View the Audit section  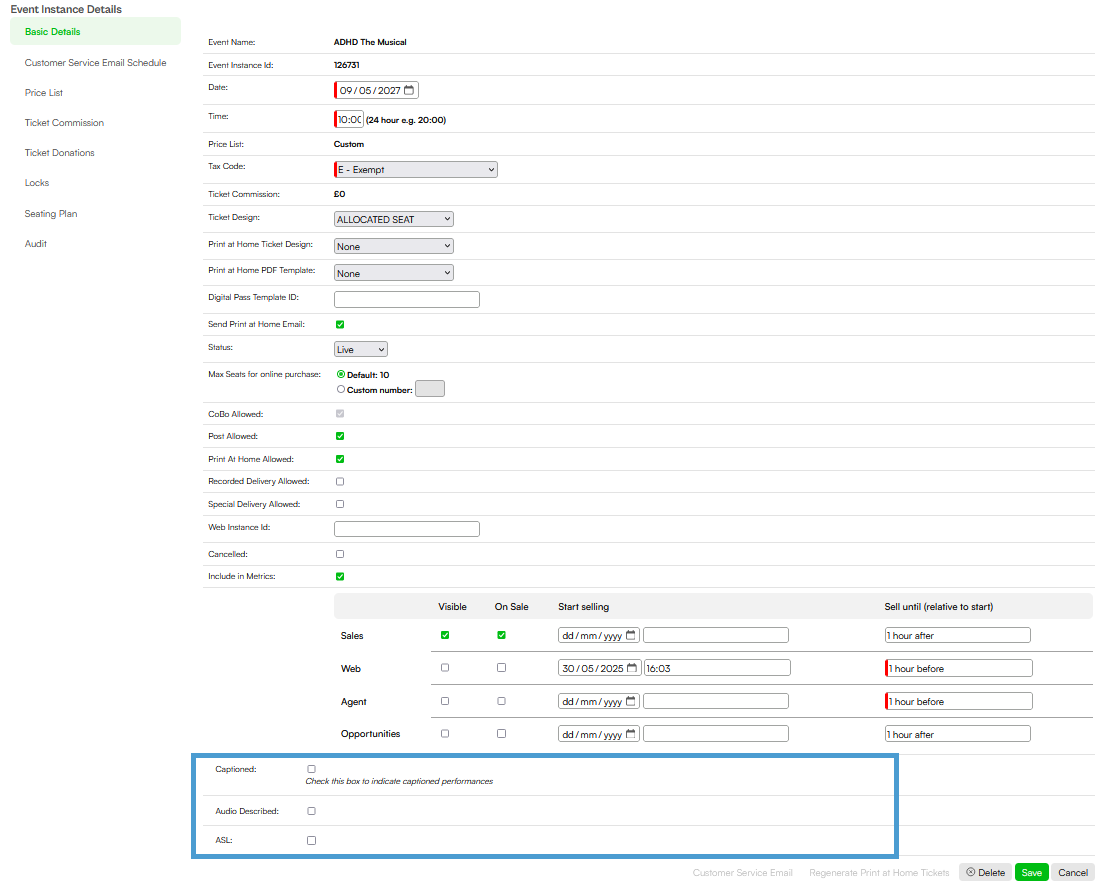(x=35, y=244)
